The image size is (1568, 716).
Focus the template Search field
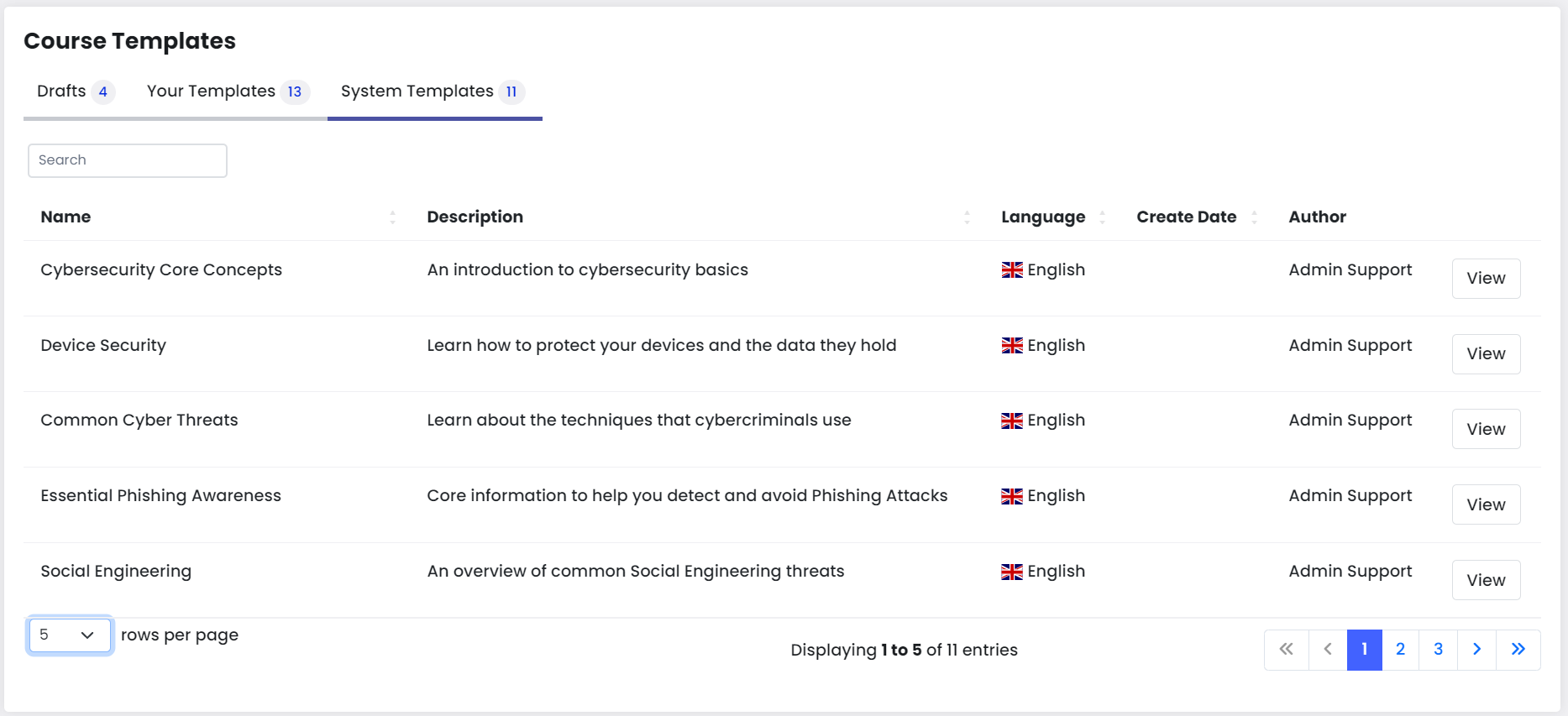128,160
